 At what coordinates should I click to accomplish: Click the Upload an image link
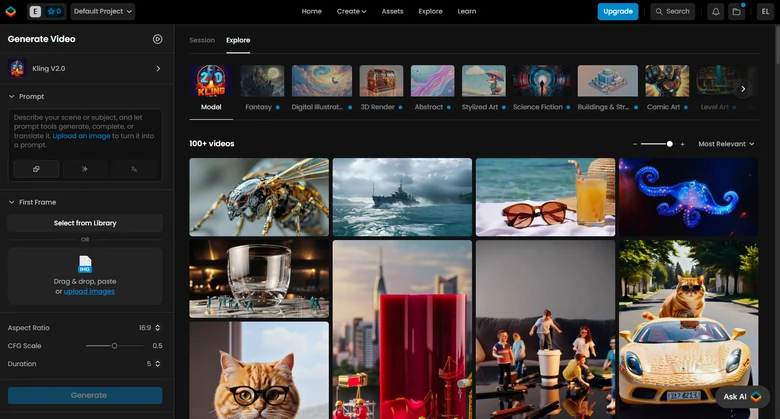coord(81,136)
